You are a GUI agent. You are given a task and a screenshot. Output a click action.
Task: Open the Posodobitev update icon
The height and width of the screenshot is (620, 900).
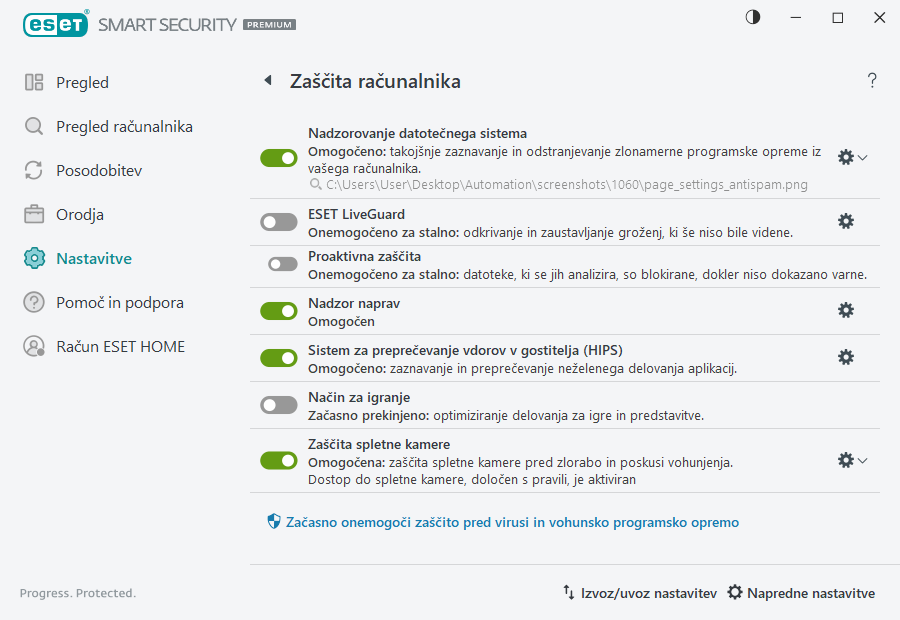[32, 170]
